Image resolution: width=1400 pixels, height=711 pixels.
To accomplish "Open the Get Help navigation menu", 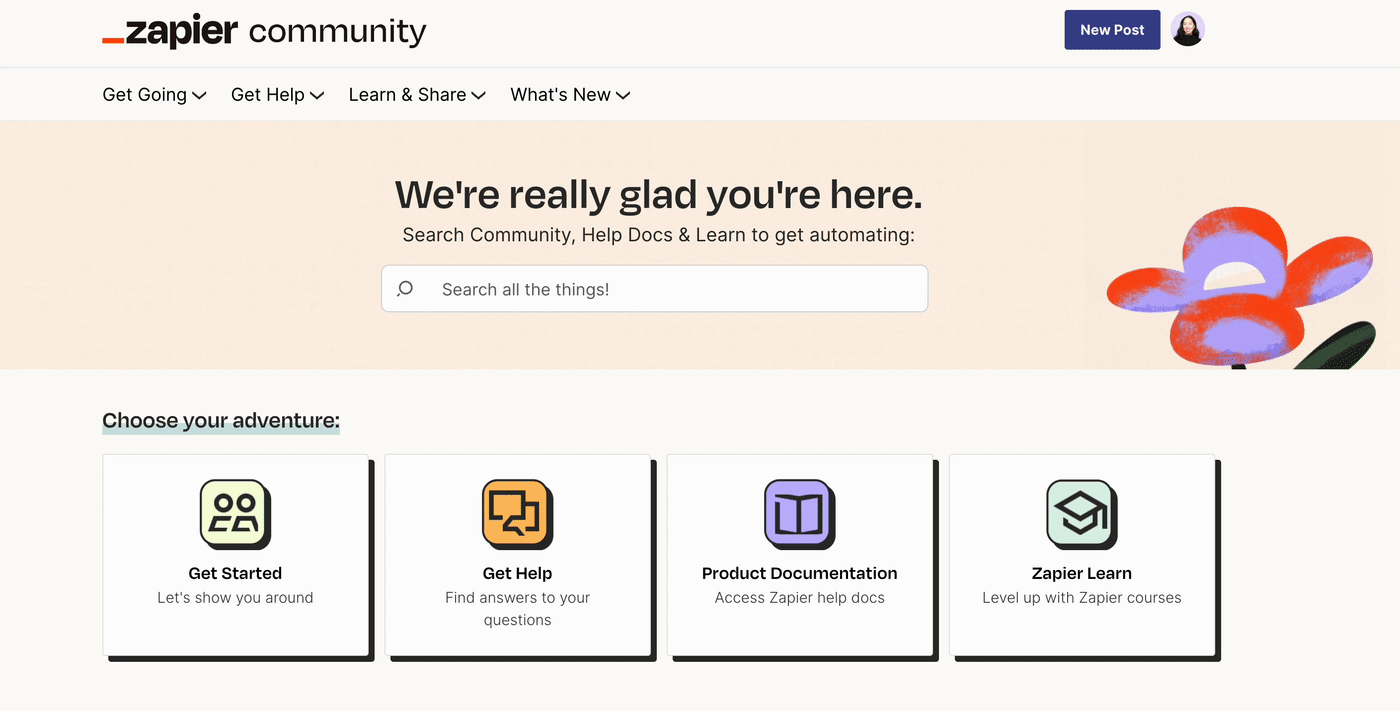I will tap(277, 95).
